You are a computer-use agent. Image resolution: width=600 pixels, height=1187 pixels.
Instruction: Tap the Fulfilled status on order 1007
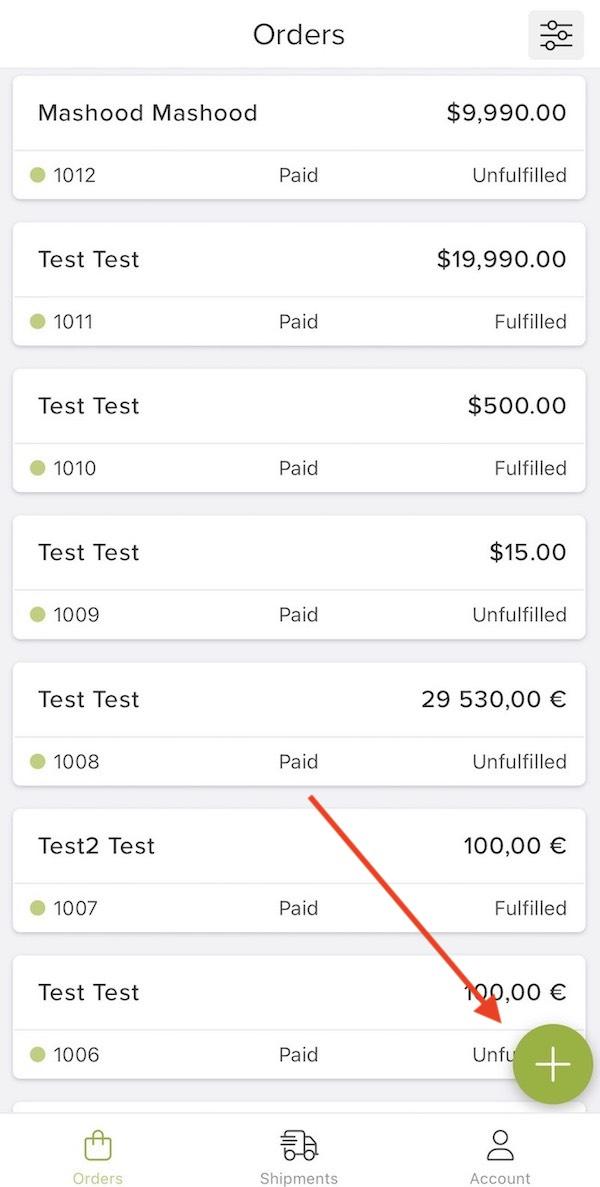[x=529, y=908]
